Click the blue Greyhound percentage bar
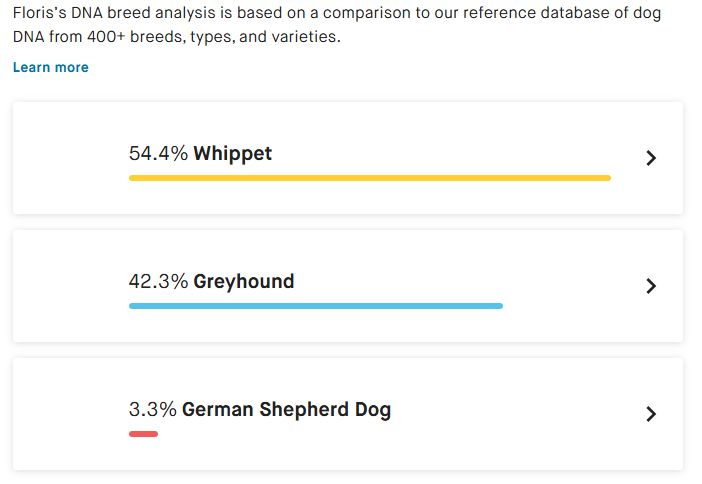This screenshot has height=484, width=702. click(x=316, y=306)
